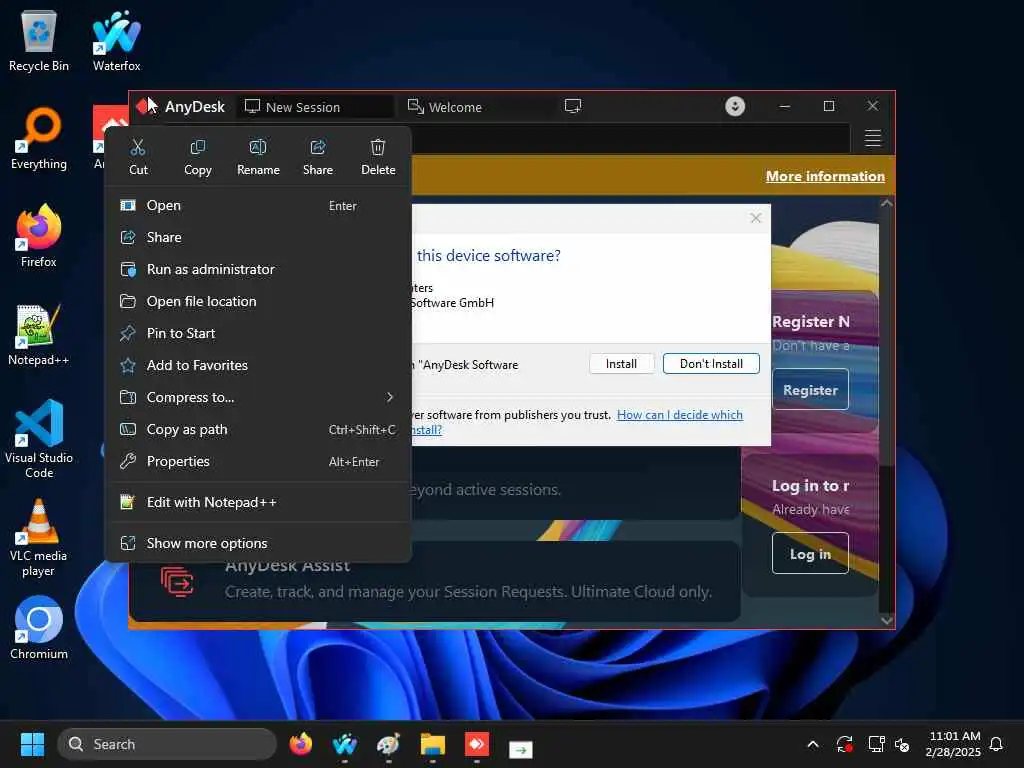This screenshot has width=1024, height=768.
Task: Click the More information link
Action: [825, 176]
